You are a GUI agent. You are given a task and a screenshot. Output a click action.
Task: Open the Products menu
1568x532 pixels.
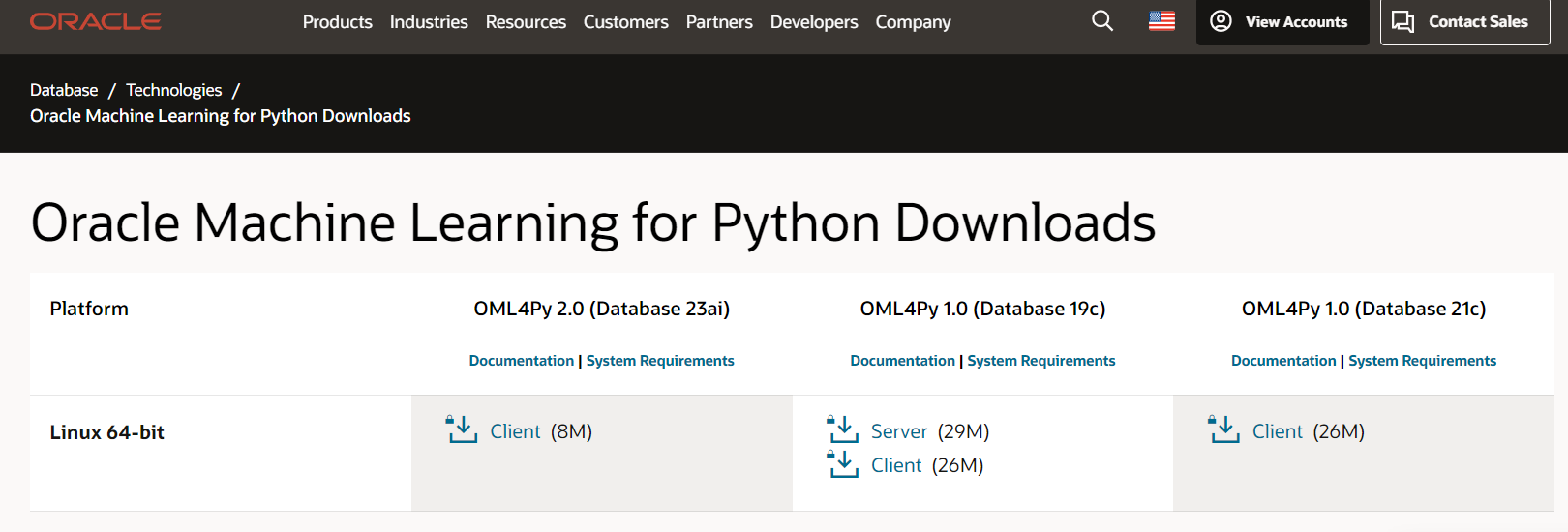tap(337, 22)
